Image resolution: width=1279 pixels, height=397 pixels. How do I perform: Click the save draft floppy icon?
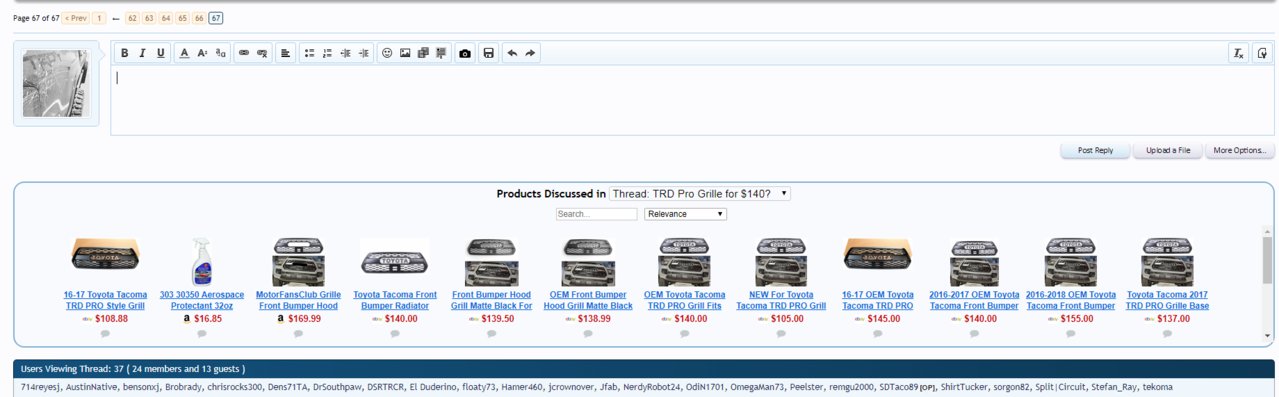(488, 53)
